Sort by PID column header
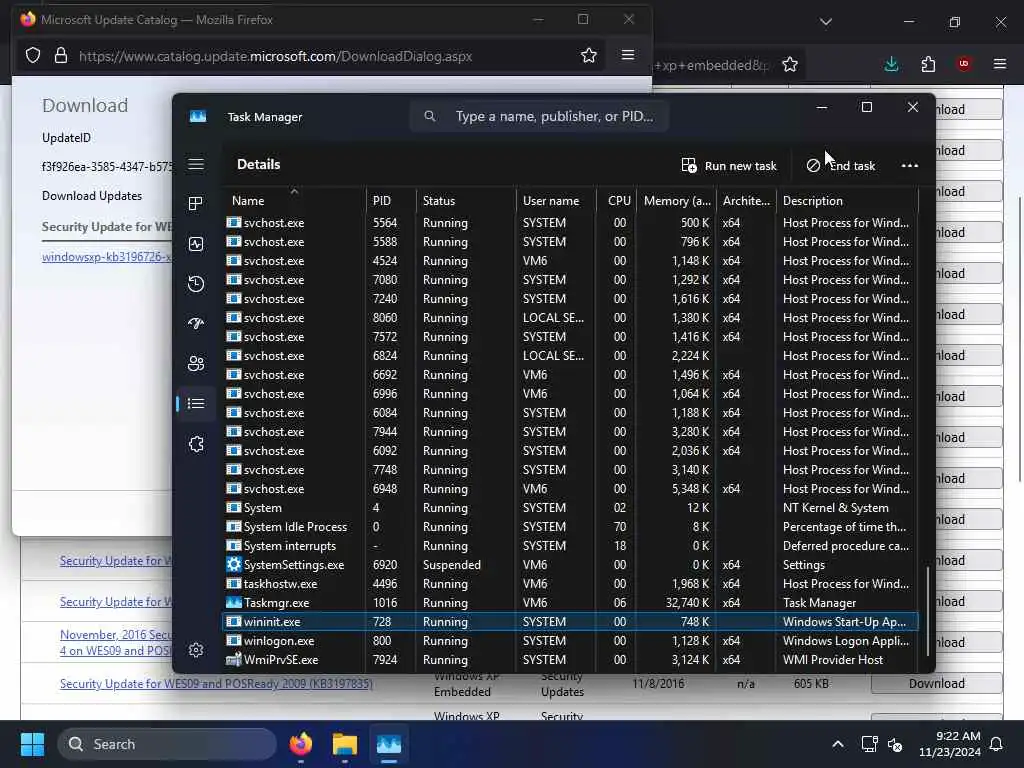 coord(391,200)
